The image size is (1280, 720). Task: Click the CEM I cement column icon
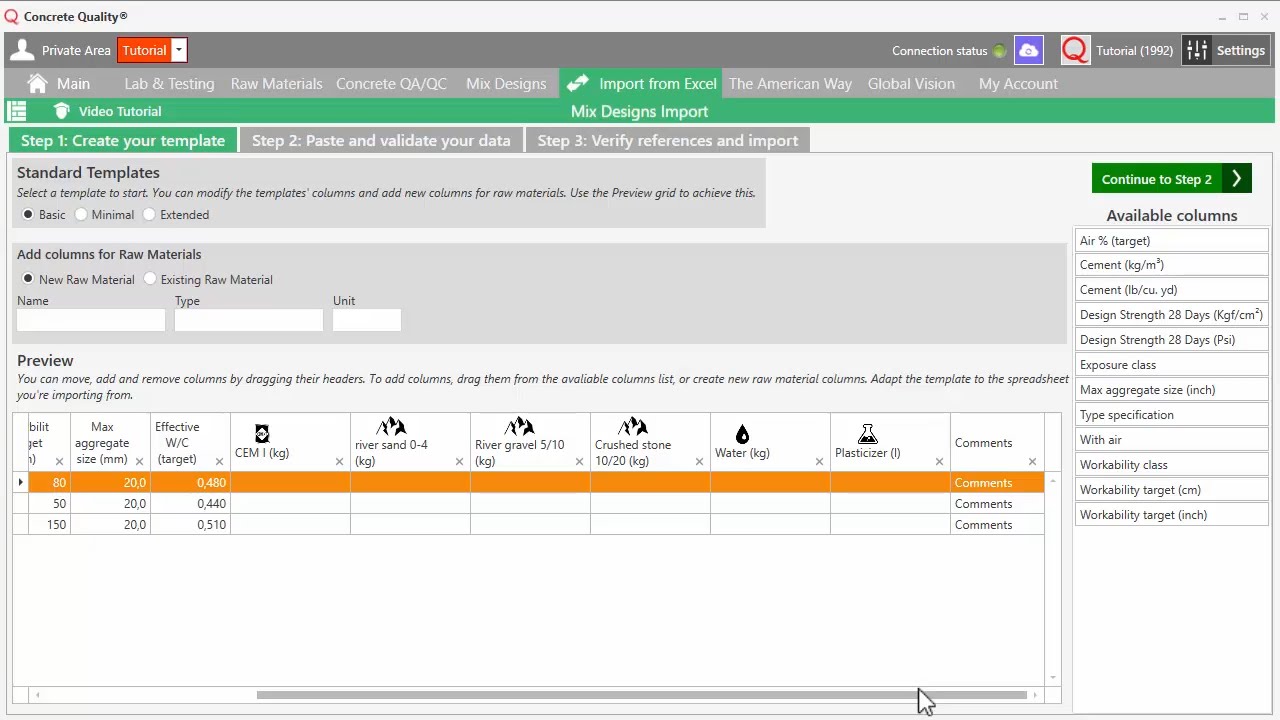coord(262,433)
